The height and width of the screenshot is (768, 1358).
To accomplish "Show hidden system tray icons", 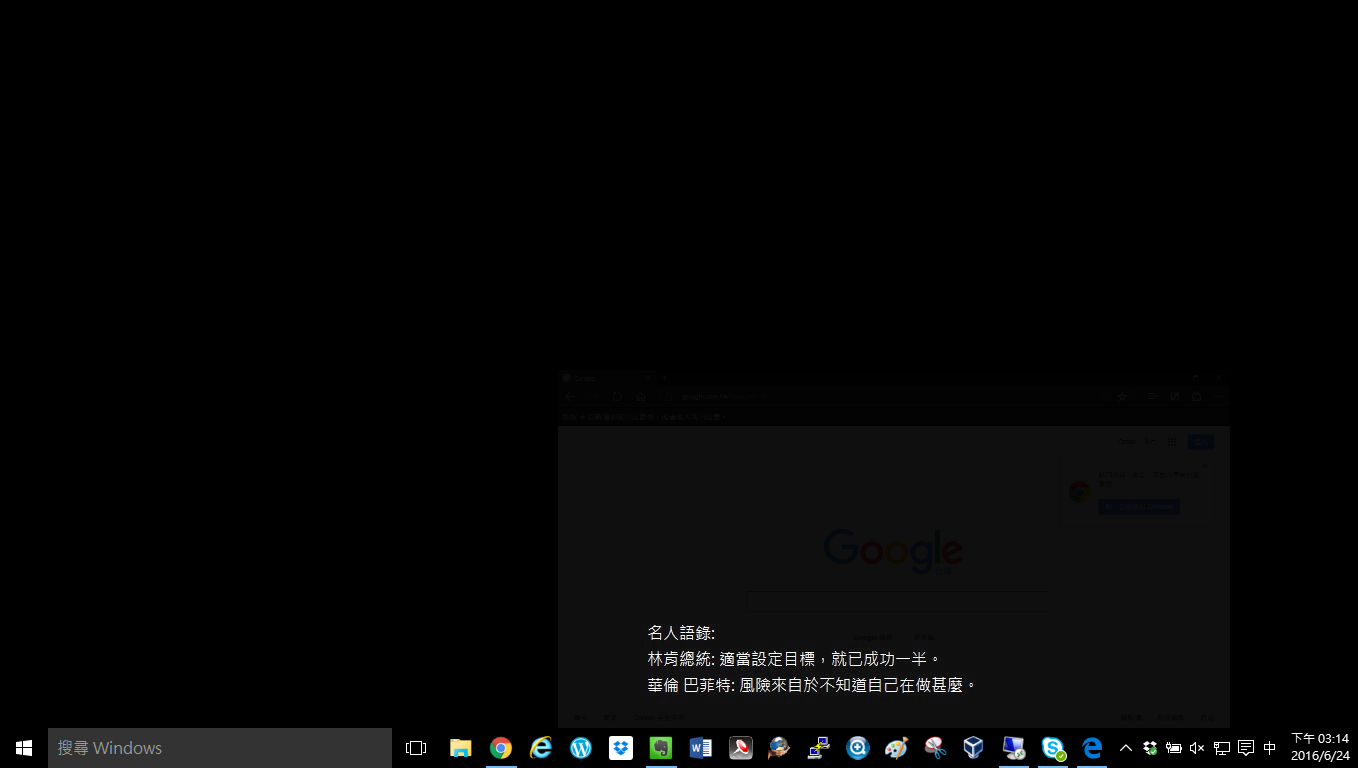I will [1126, 748].
